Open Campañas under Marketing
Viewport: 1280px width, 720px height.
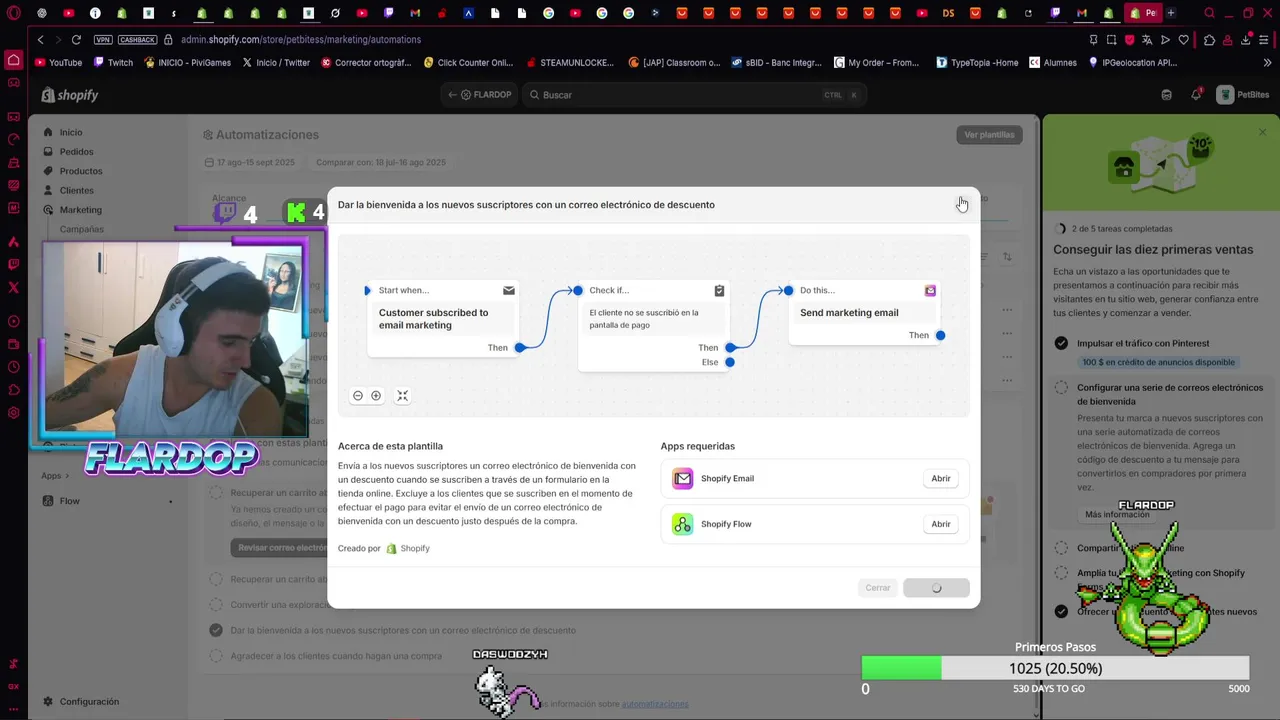[x=81, y=229]
